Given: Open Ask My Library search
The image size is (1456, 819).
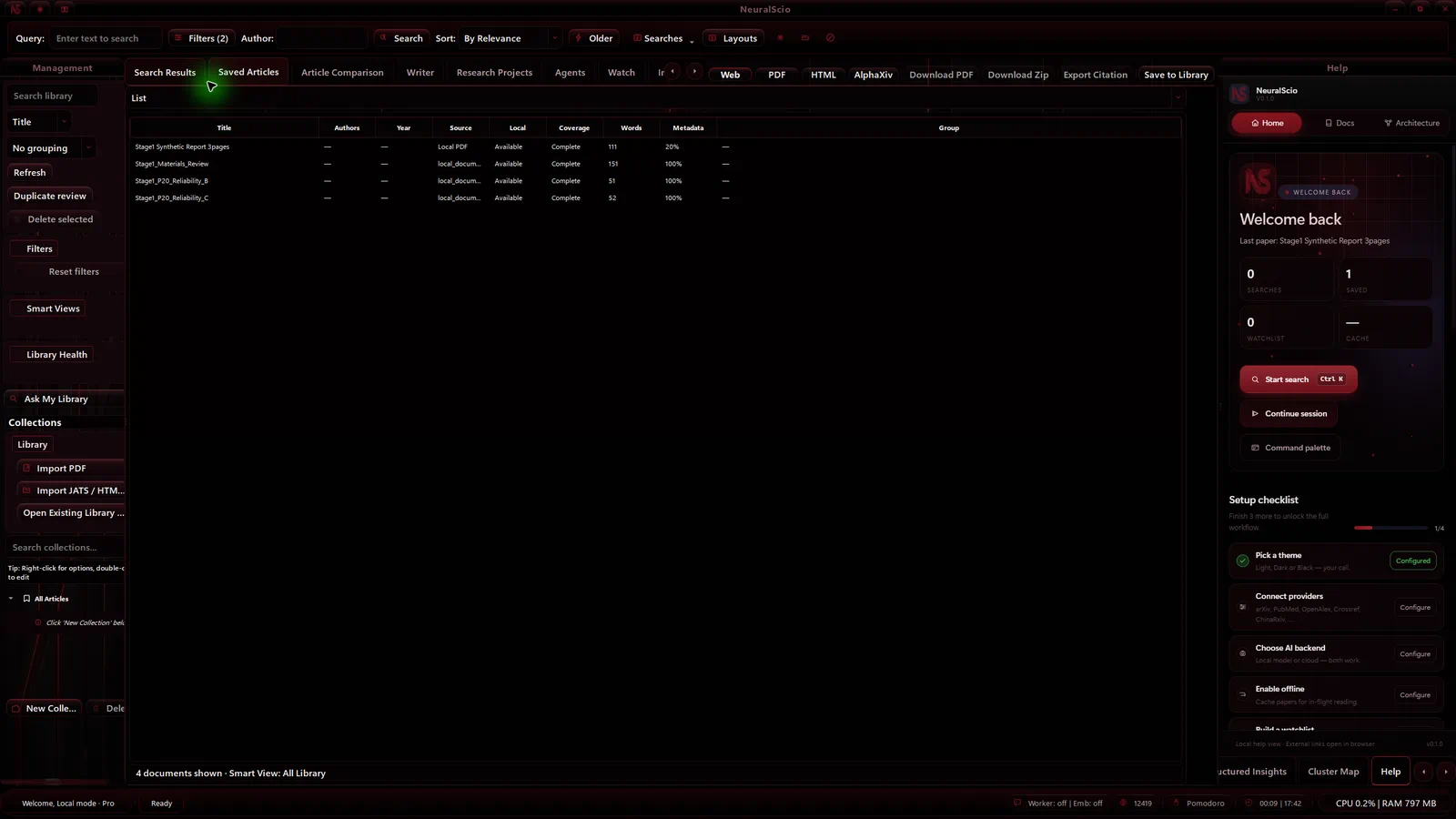Looking at the screenshot, I should (x=65, y=399).
